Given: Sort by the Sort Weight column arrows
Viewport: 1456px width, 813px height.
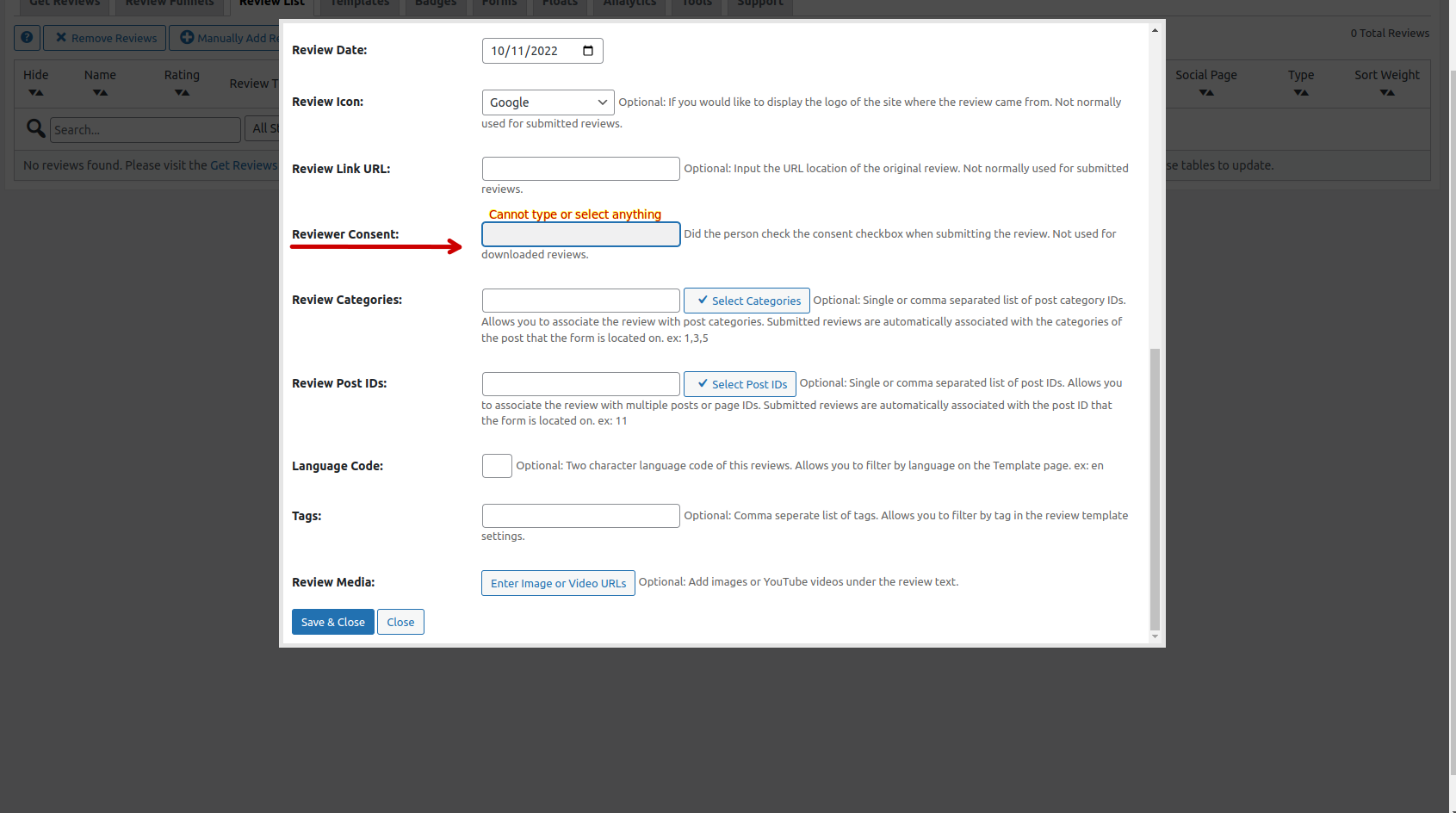Looking at the screenshot, I should pyautogui.click(x=1387, y=92).
